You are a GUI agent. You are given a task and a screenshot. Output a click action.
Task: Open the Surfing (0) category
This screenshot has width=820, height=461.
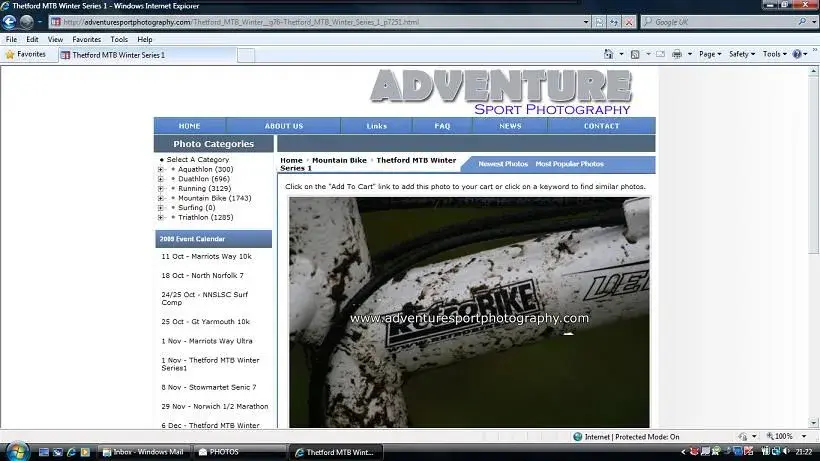click(x=197, y=208)
